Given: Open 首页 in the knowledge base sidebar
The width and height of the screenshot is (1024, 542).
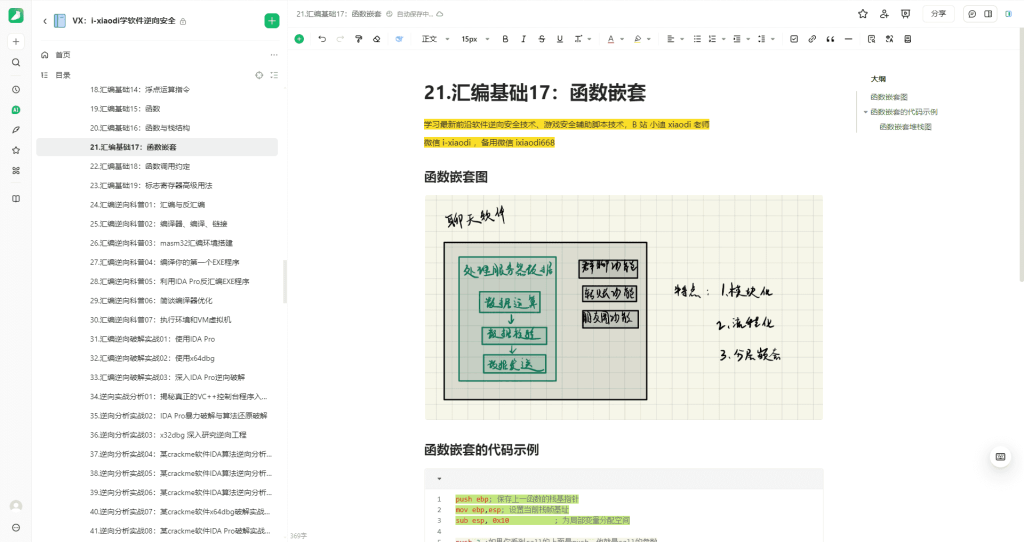Looking at the screenshot, I should pos(63,55).
